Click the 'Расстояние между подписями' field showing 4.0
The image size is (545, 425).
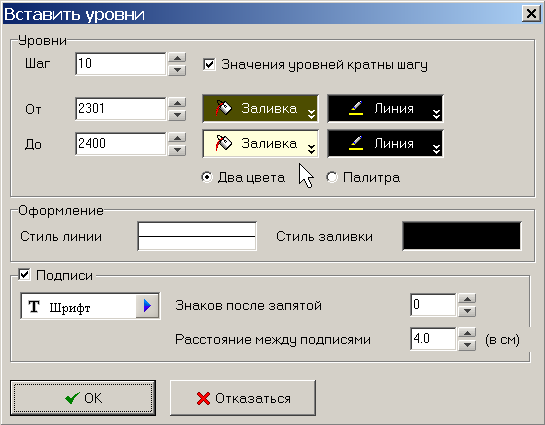pyautogui.click(x=433, y=339)
